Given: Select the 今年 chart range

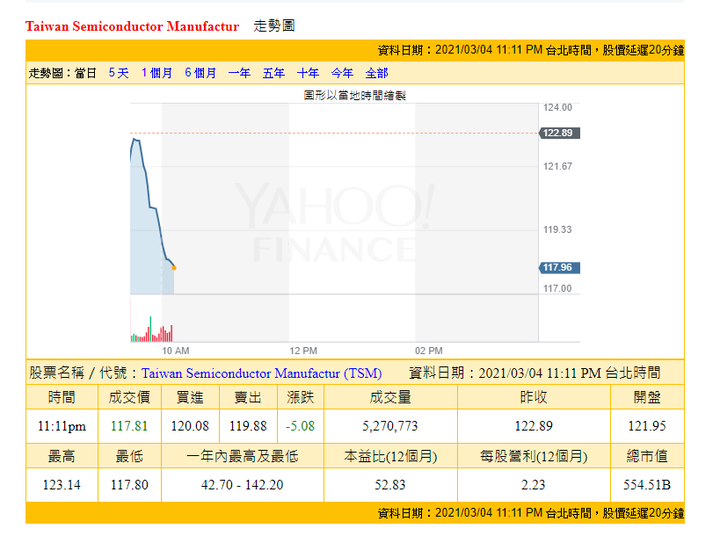Looking at the screenshot, I should [342, 73].
